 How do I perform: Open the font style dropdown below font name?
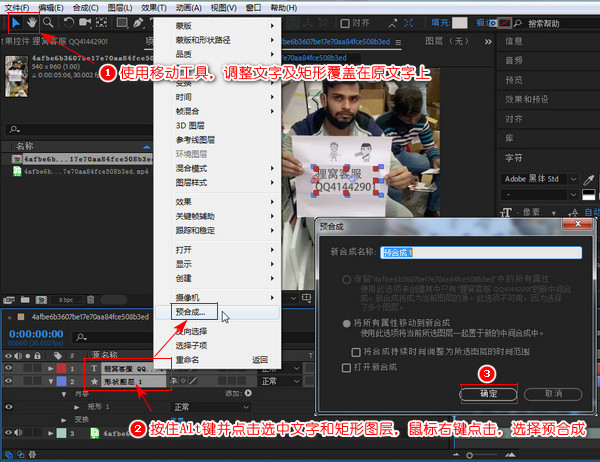click(540, 195)
